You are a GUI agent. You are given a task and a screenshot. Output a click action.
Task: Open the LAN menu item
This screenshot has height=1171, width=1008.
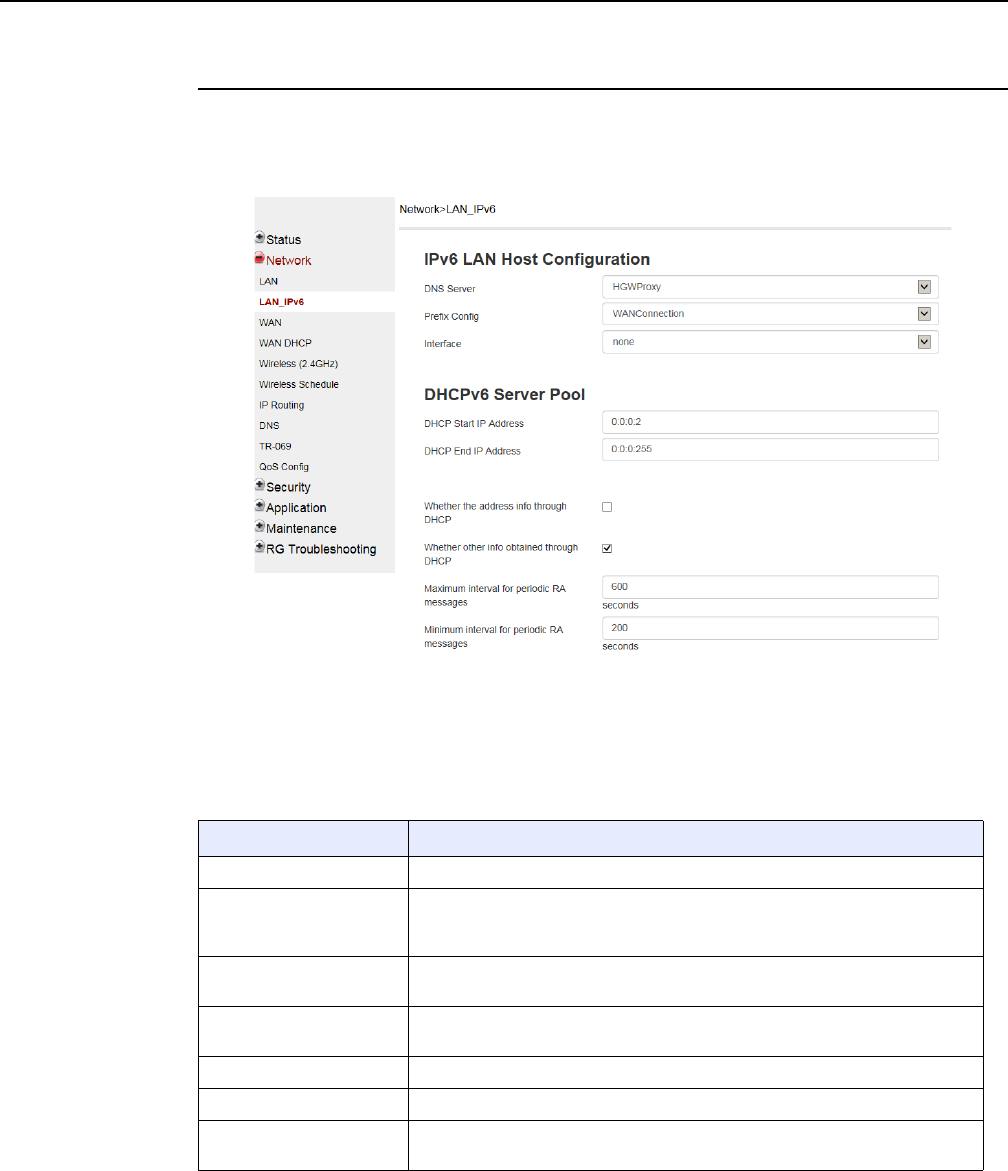(x=268, y=282)
